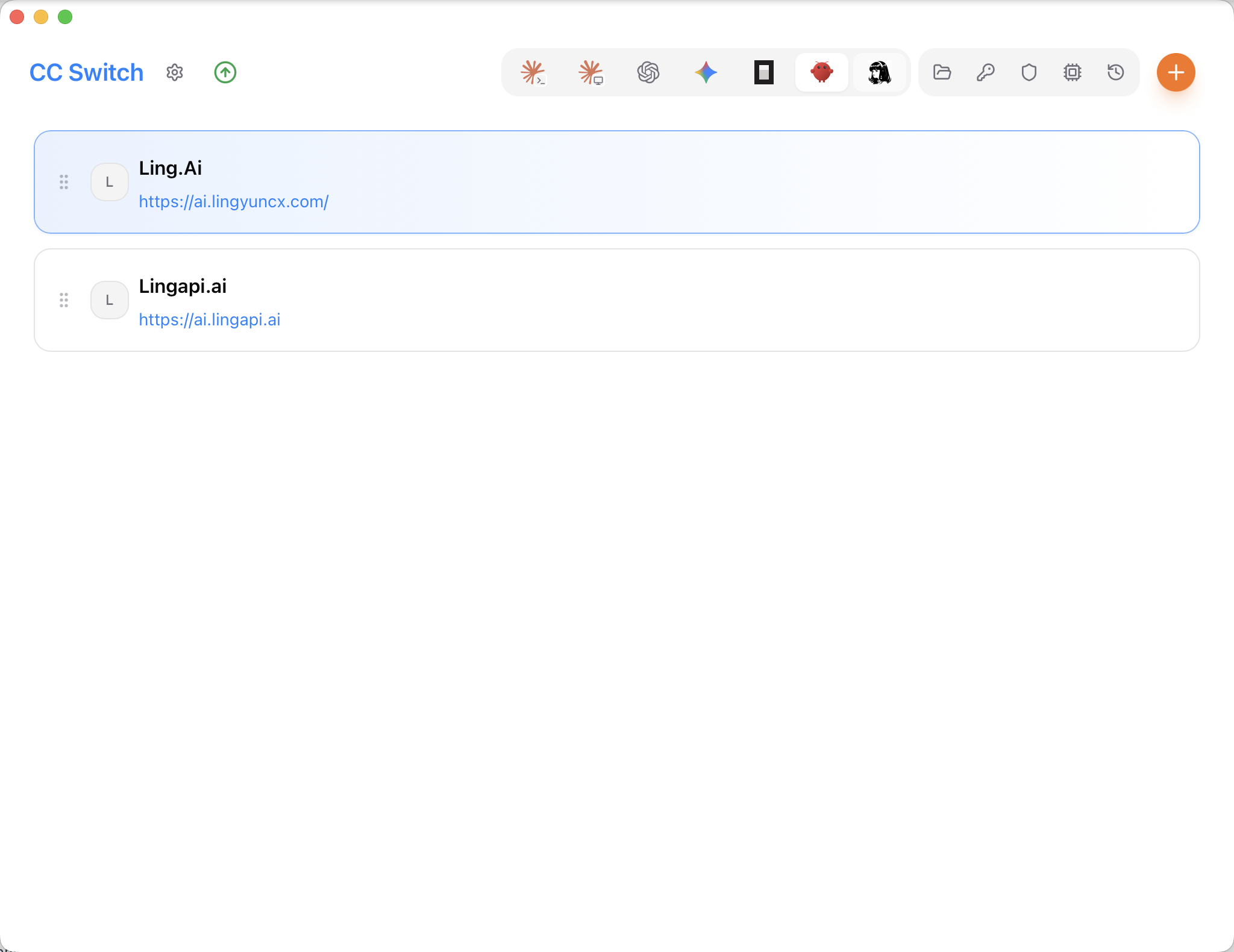Screen dimensions: 1234x952
Task: Click the Ling.Ai provider name text
Action: click(x=171, y=168)
